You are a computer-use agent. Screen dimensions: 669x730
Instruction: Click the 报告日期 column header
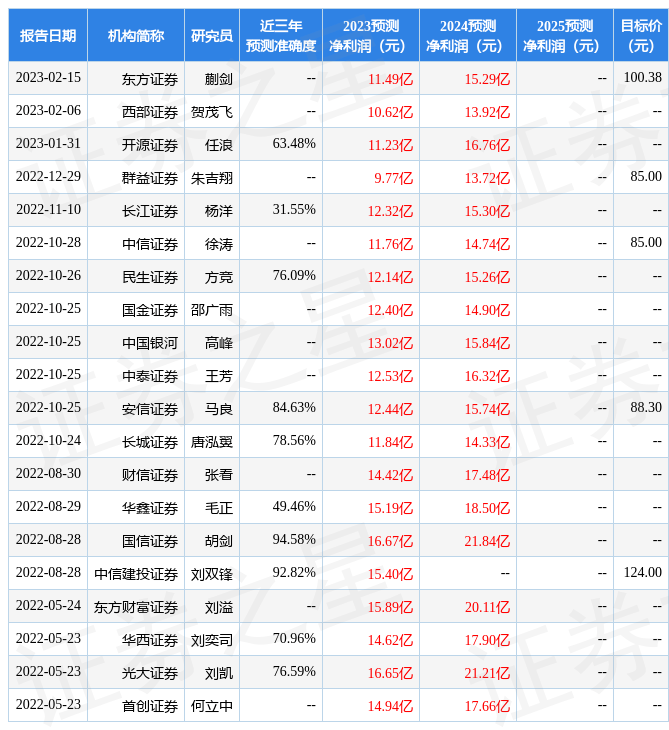47,35
